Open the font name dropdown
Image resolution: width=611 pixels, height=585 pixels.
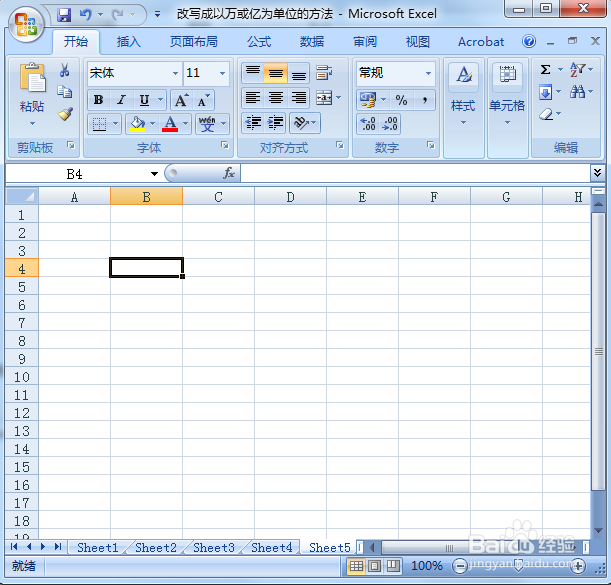pos(175,73)
